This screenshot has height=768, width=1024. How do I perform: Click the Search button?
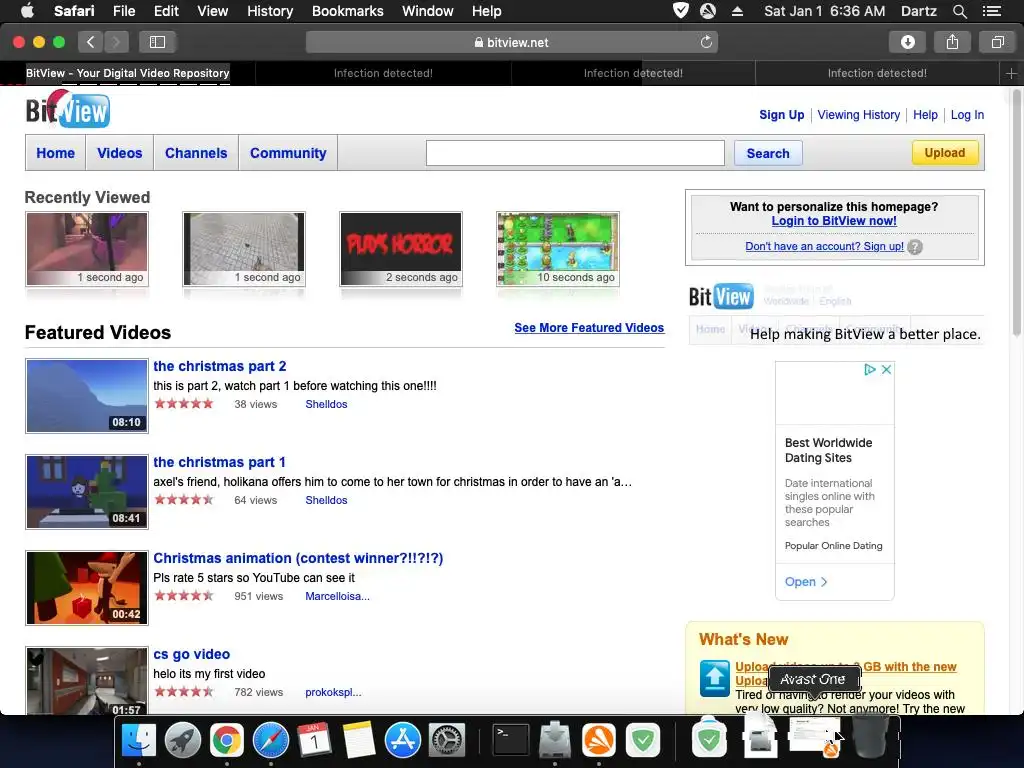pos(768,153)
